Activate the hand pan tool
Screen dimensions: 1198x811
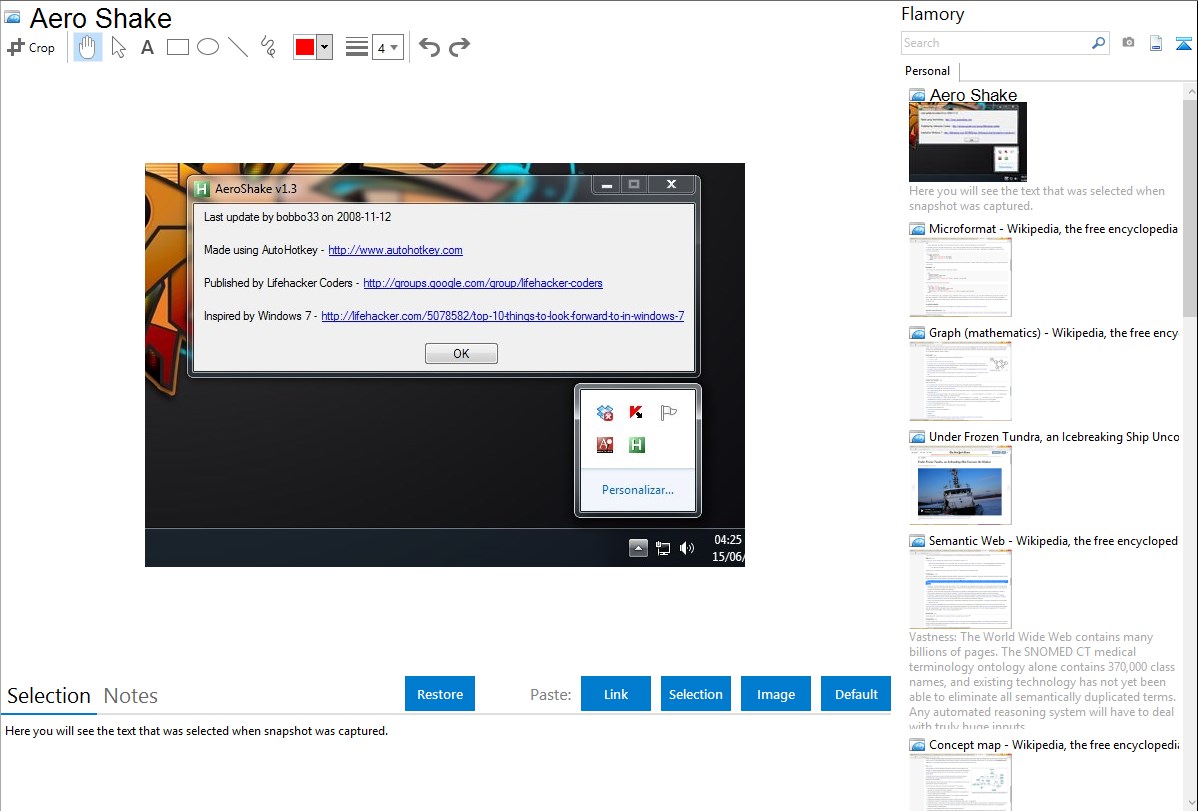click(87, 47)
